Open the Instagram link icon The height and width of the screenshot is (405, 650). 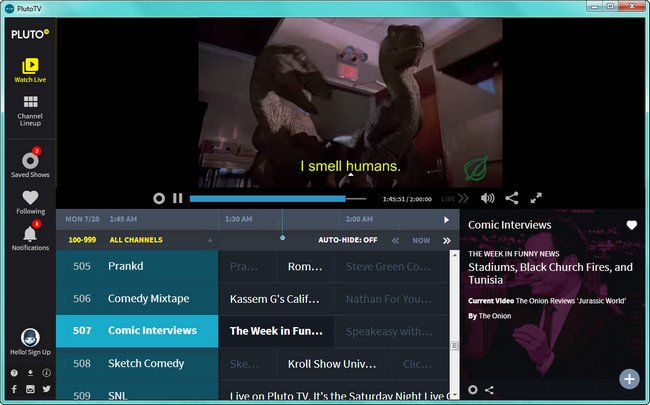(x=30, y=389)
